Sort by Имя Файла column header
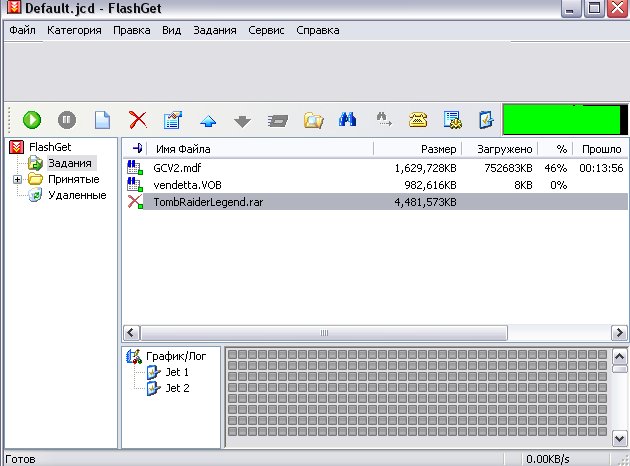 click(260, 149)
